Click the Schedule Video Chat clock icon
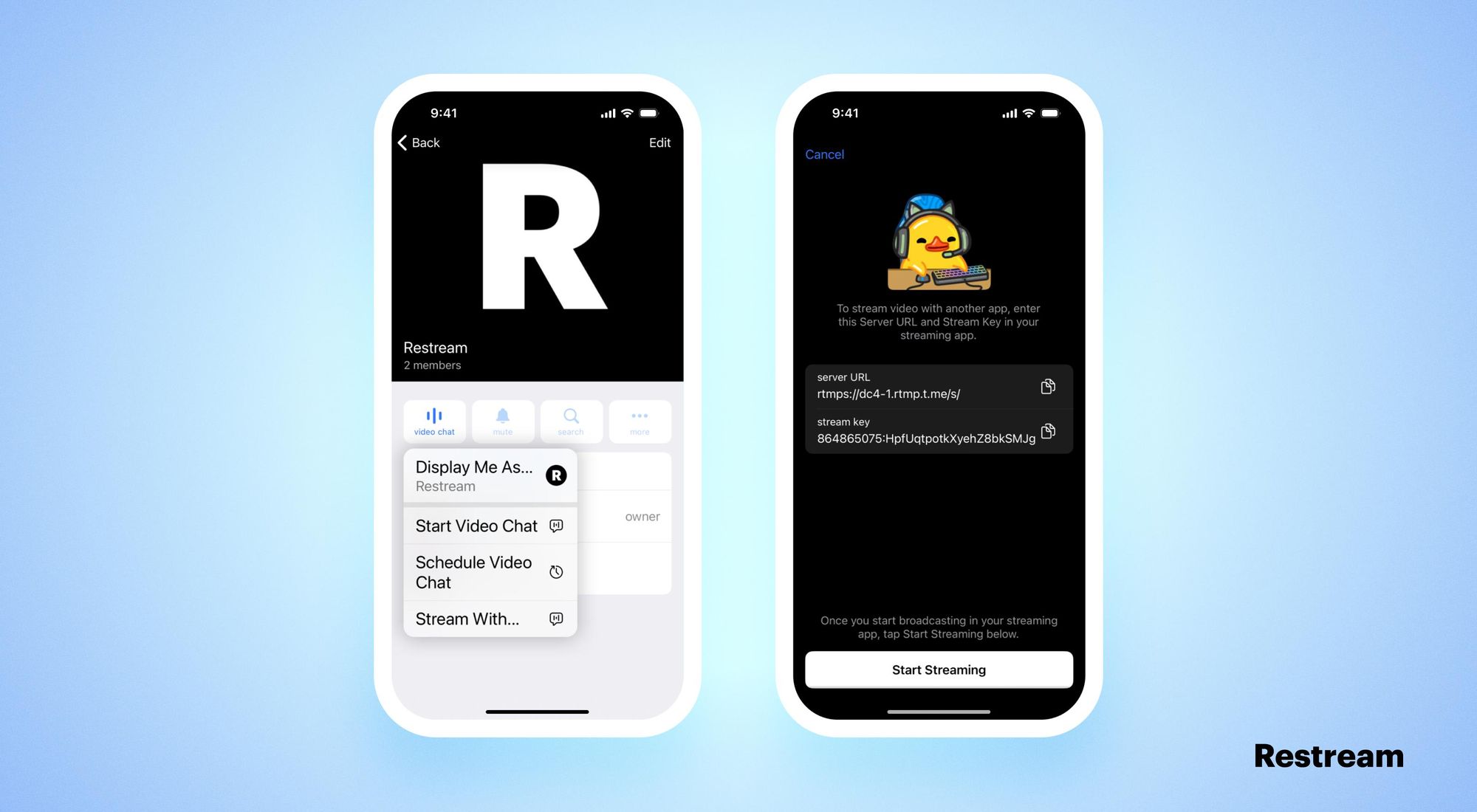Image resolution: width=1477 pixels, height=812 pixels. tap(555, 571)
